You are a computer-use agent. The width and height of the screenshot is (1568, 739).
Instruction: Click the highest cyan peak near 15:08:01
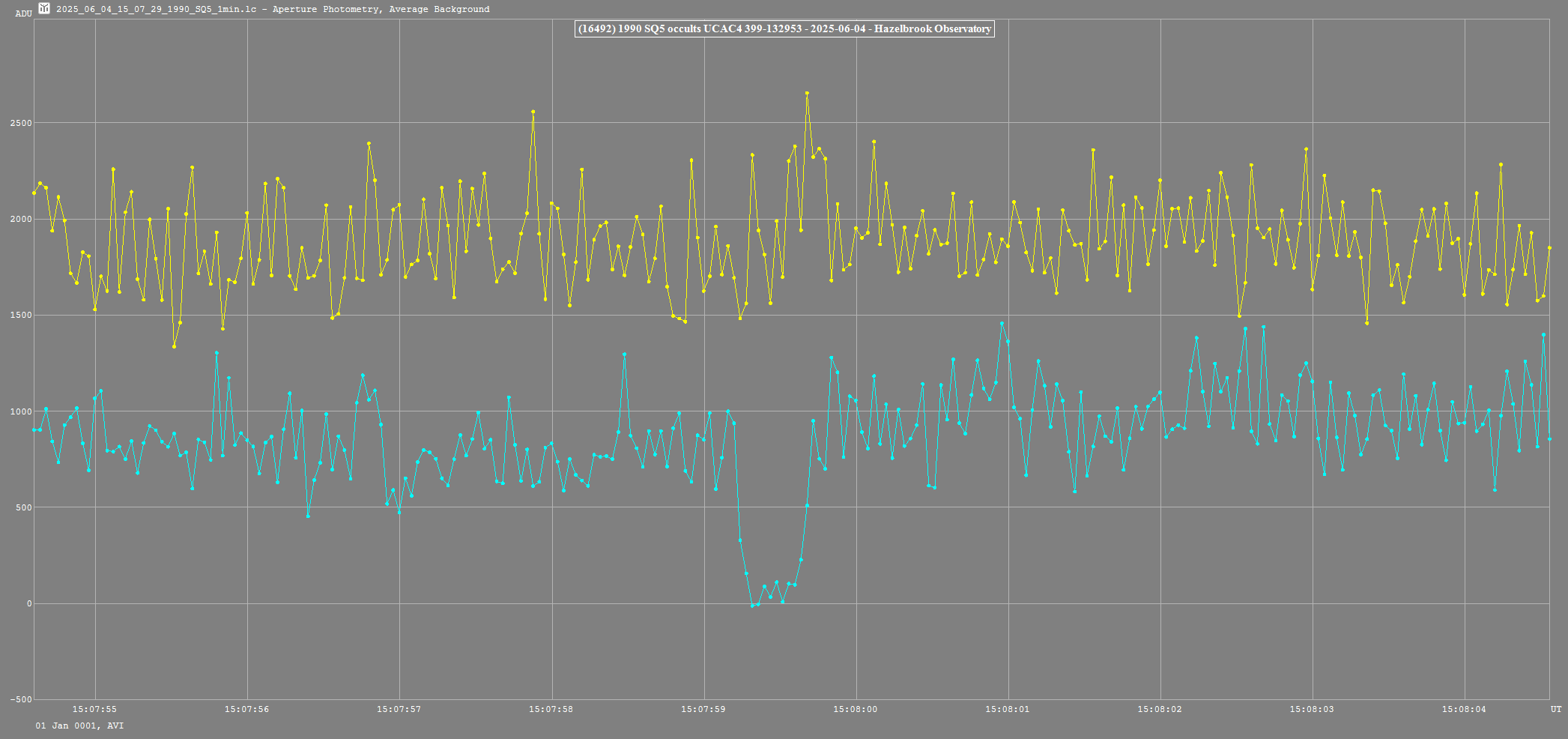click(x=1002, y=324)
